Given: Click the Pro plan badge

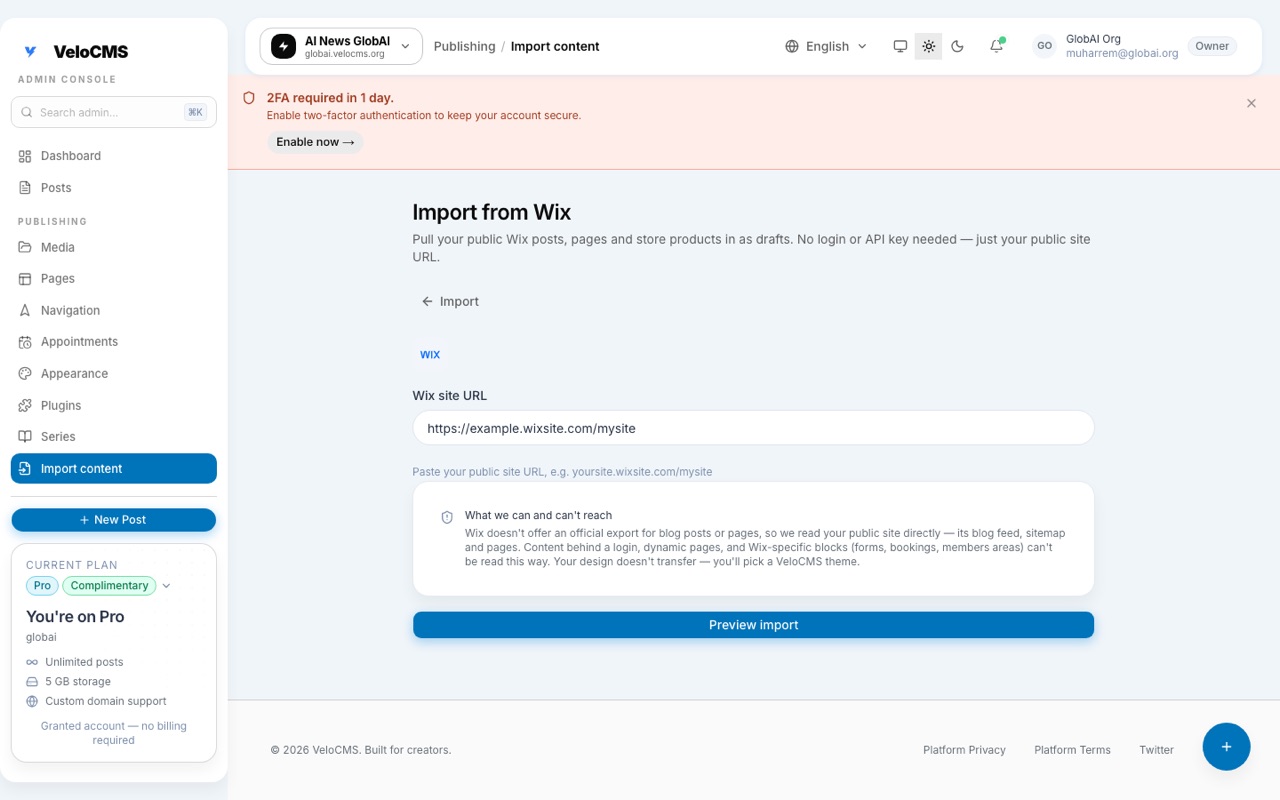Looking at the screenshot, I should coord(42,586).
